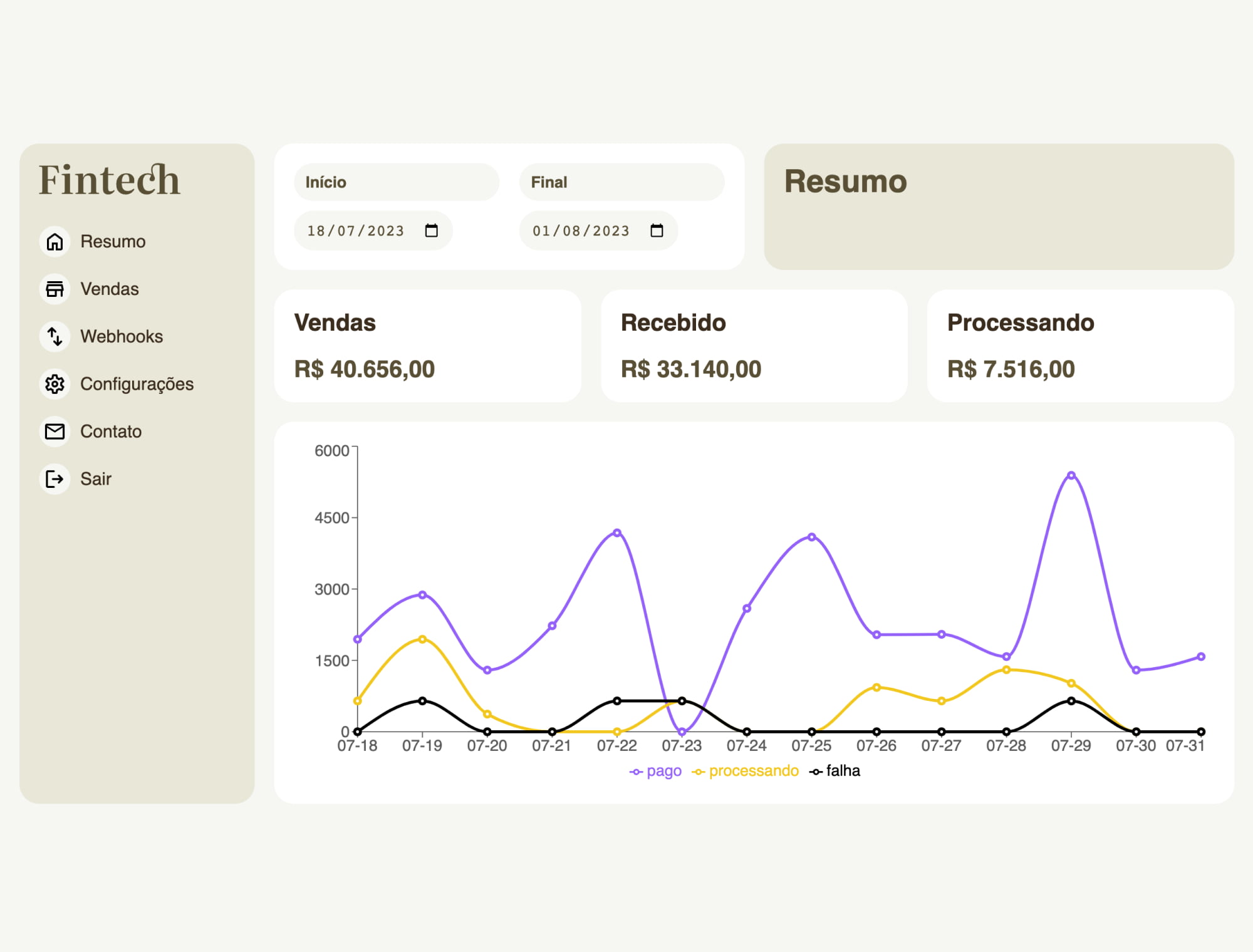This screenshot has width=1253, height=952.
Task: Go to the Vendas page
Action: click(110, 289)
